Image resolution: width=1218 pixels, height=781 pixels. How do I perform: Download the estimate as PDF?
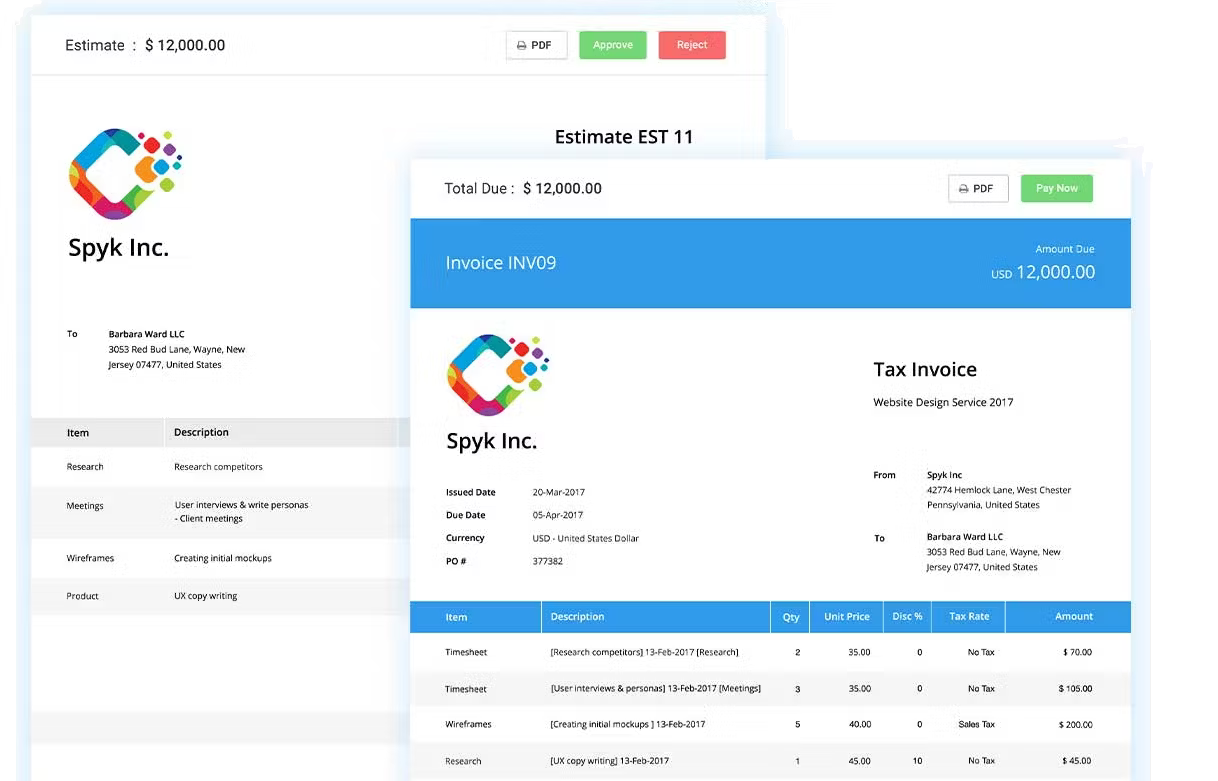tap(536, 45)
